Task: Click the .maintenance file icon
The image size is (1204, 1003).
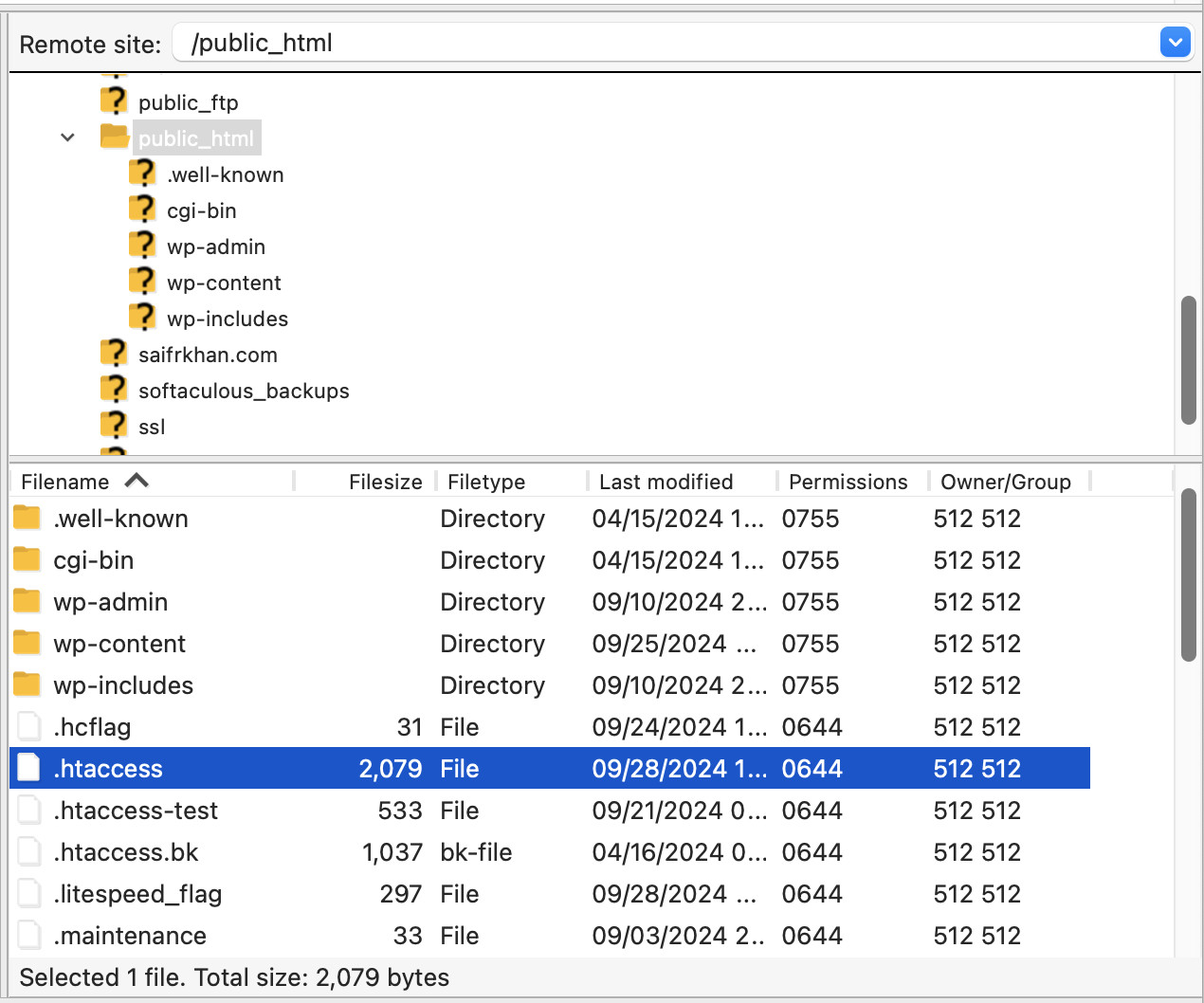Action: (29, 935)
